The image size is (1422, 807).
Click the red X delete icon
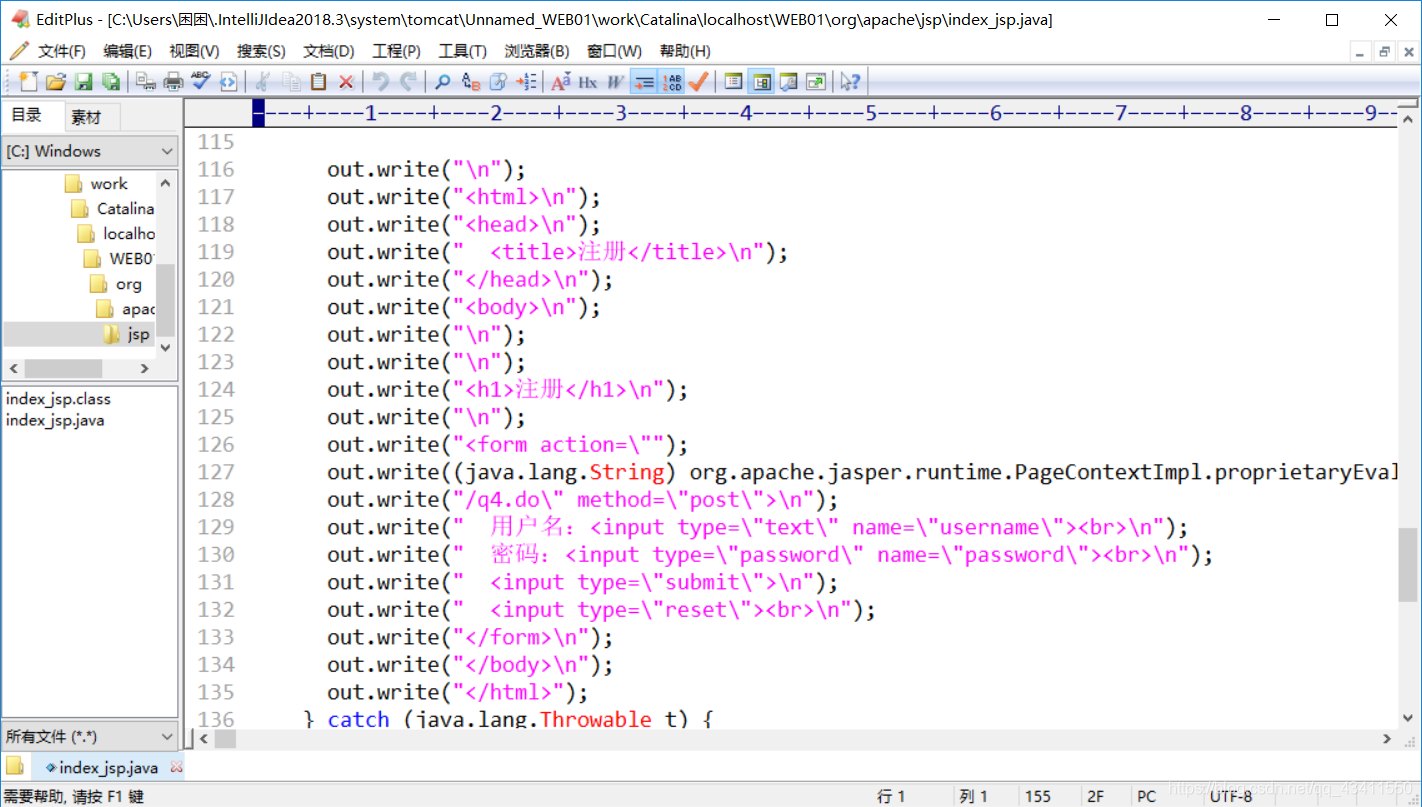tap(346, 82)
